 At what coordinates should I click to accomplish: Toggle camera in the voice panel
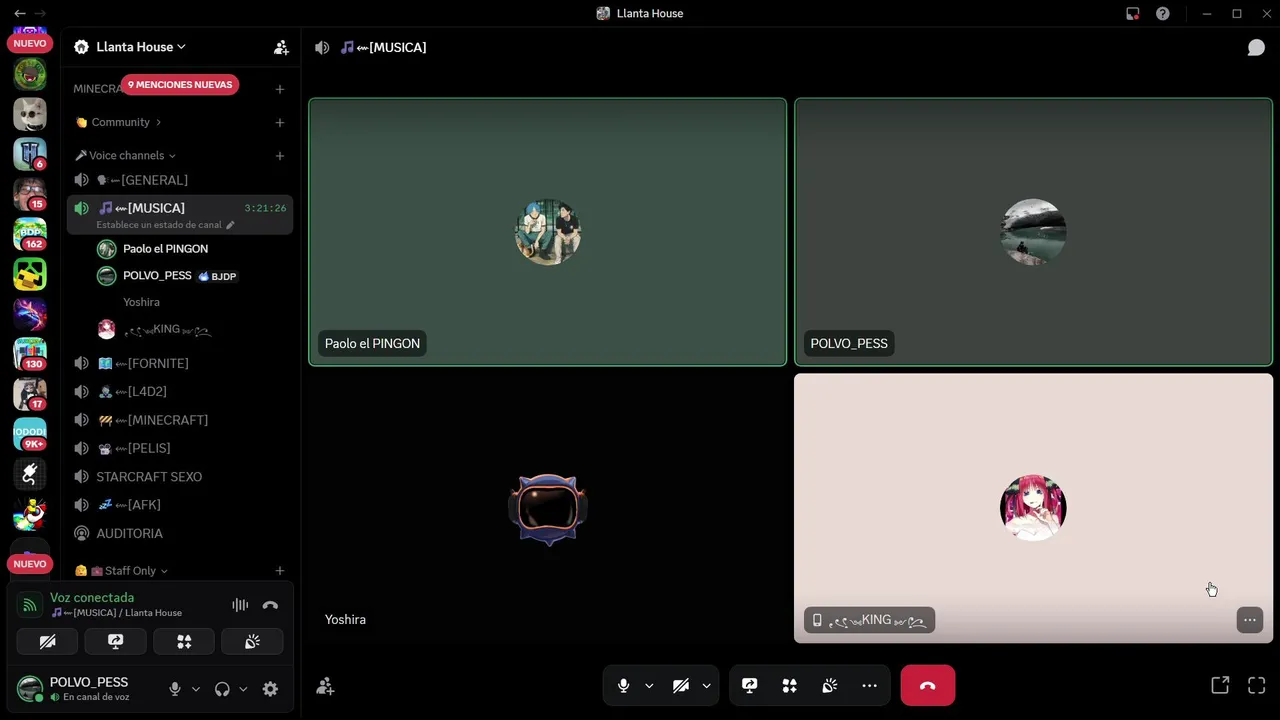tap(47, 642)
